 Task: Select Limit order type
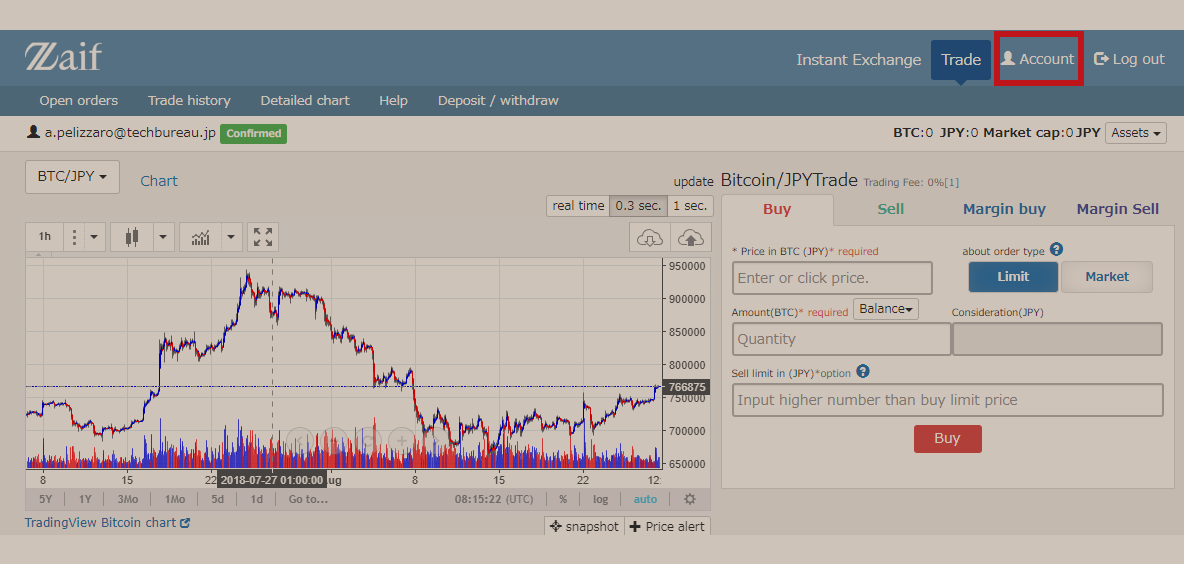pos(1013,276)
